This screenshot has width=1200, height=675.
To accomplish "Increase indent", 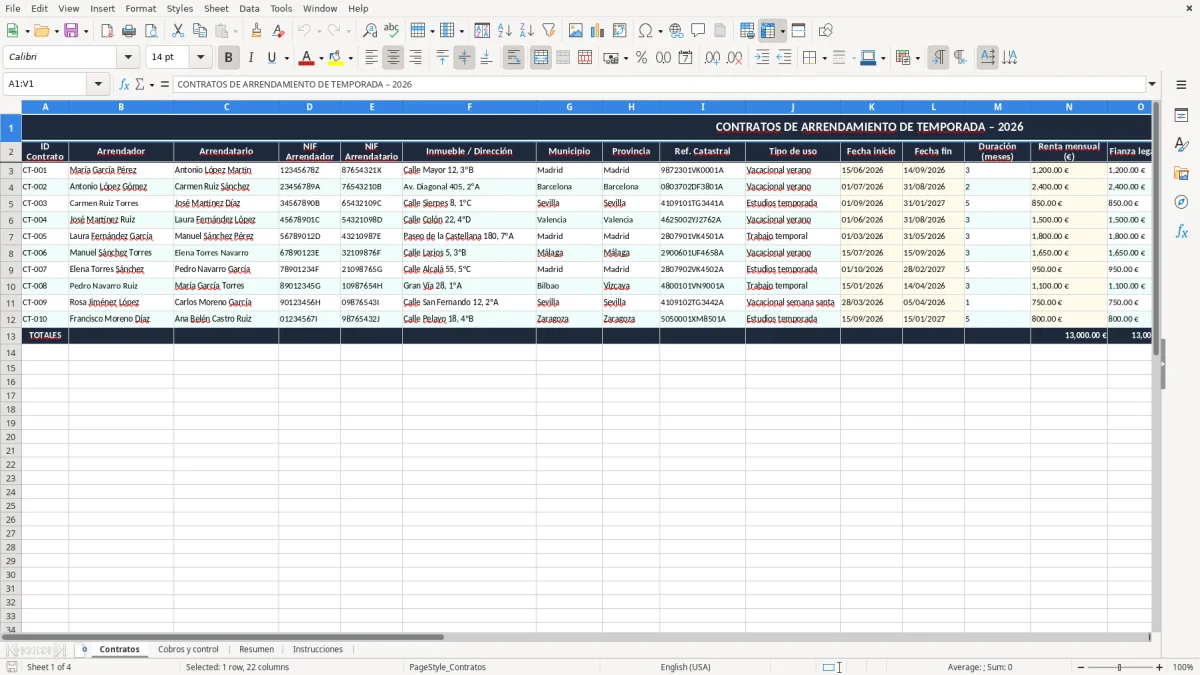I will point(762,58).
